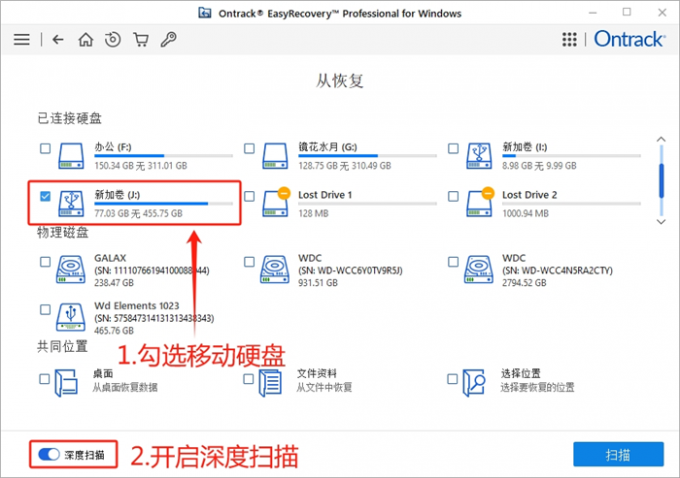Check the 镜花水月 (G:) drive checkbox
Image resolution: width=680 pixels, height=478 pixels.
tap(249, 148)
